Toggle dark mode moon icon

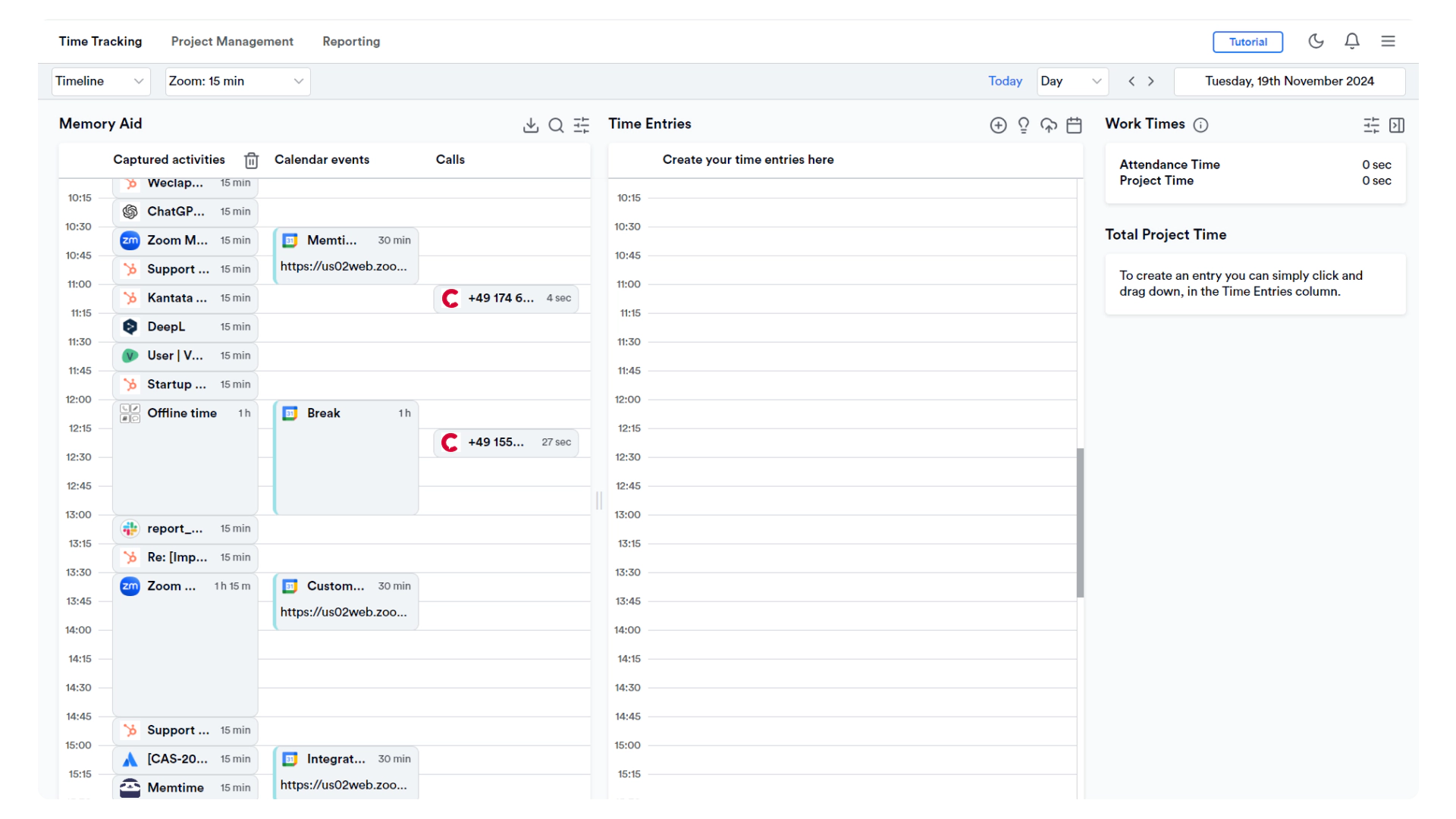(x=1316, y=41)
